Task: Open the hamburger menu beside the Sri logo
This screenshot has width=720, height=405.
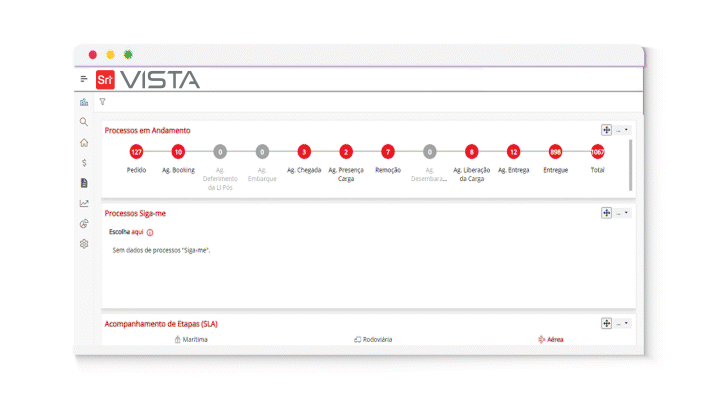Action: pos(84,79)
